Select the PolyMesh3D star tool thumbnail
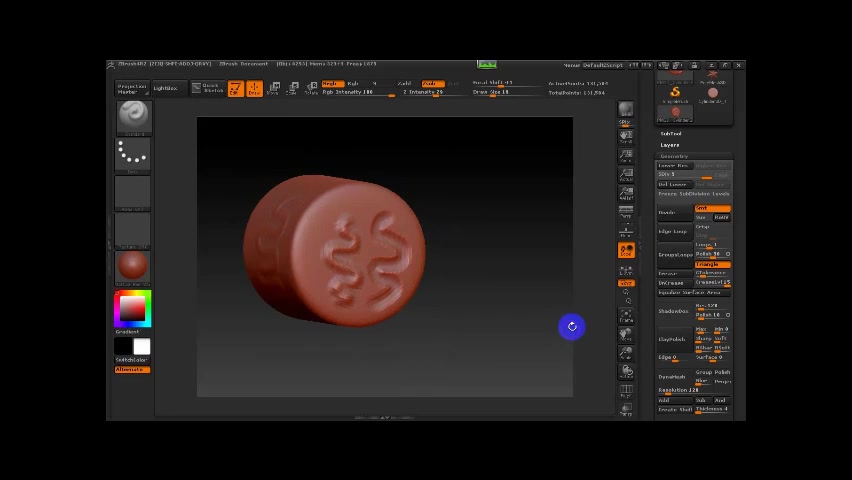The width and height of the screenshot is (852, 480). (x=712, y=76)
